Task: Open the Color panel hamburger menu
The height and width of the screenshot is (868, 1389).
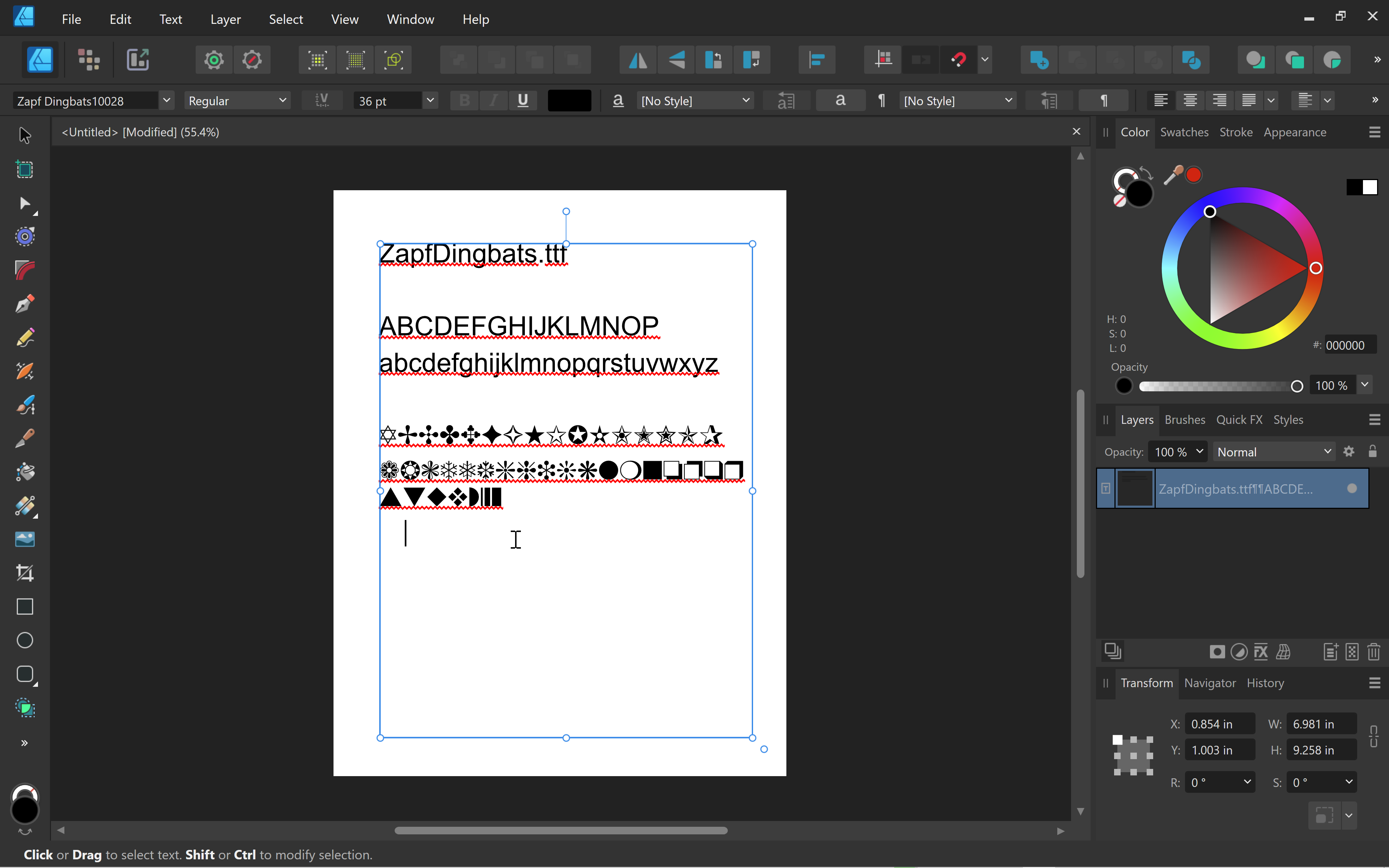Action: tap(1374, 132)
